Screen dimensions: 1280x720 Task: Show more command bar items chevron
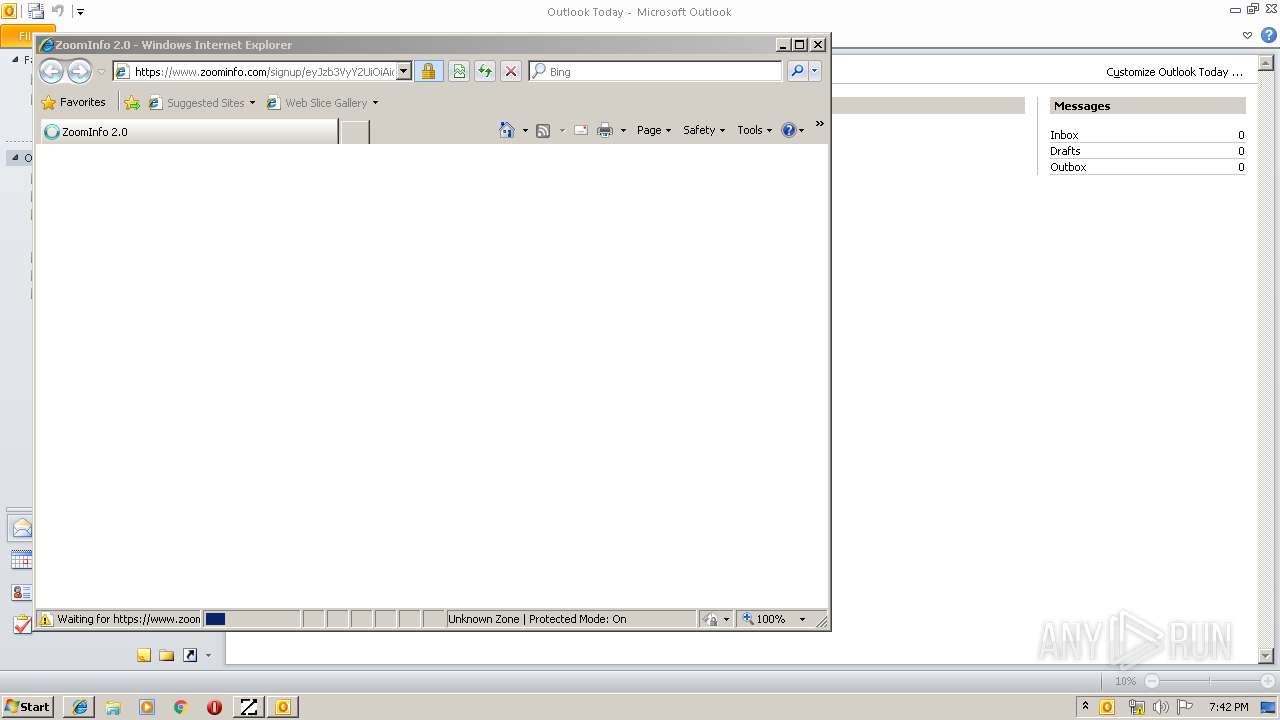point(819,124)
